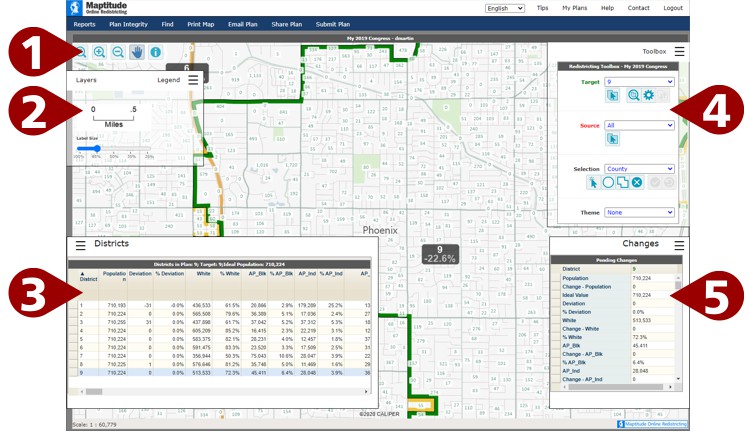Click the Pending Changes horizontal scrollbar
Image resolution: width=750 pixels, height=432 pixels.
pyautogui.click(x=617, y=387)
